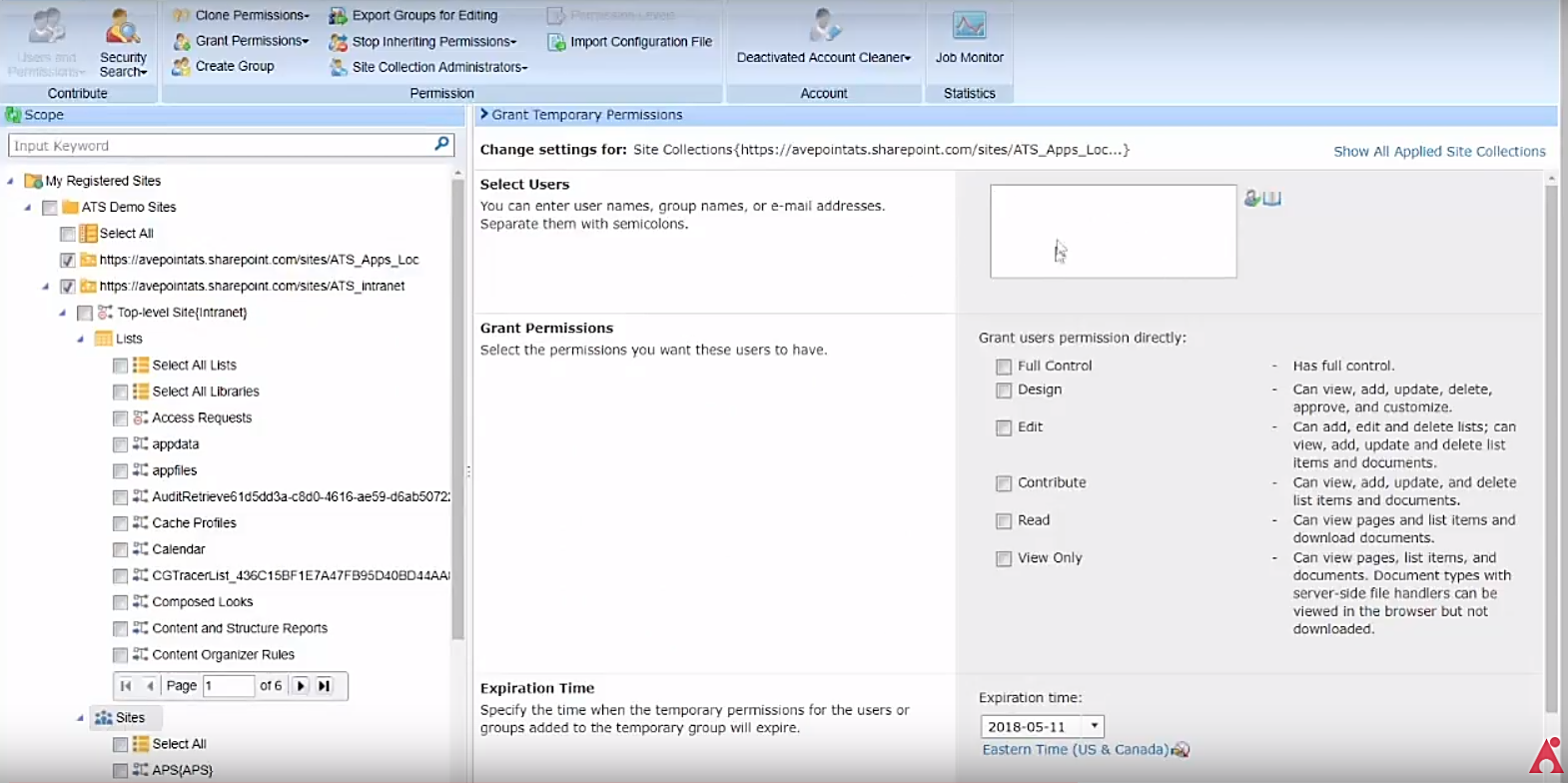Viewport: 1568px width, 783px height.
Task: Collapse the ATS_intranet site collection node
Action: click(45, 286)
